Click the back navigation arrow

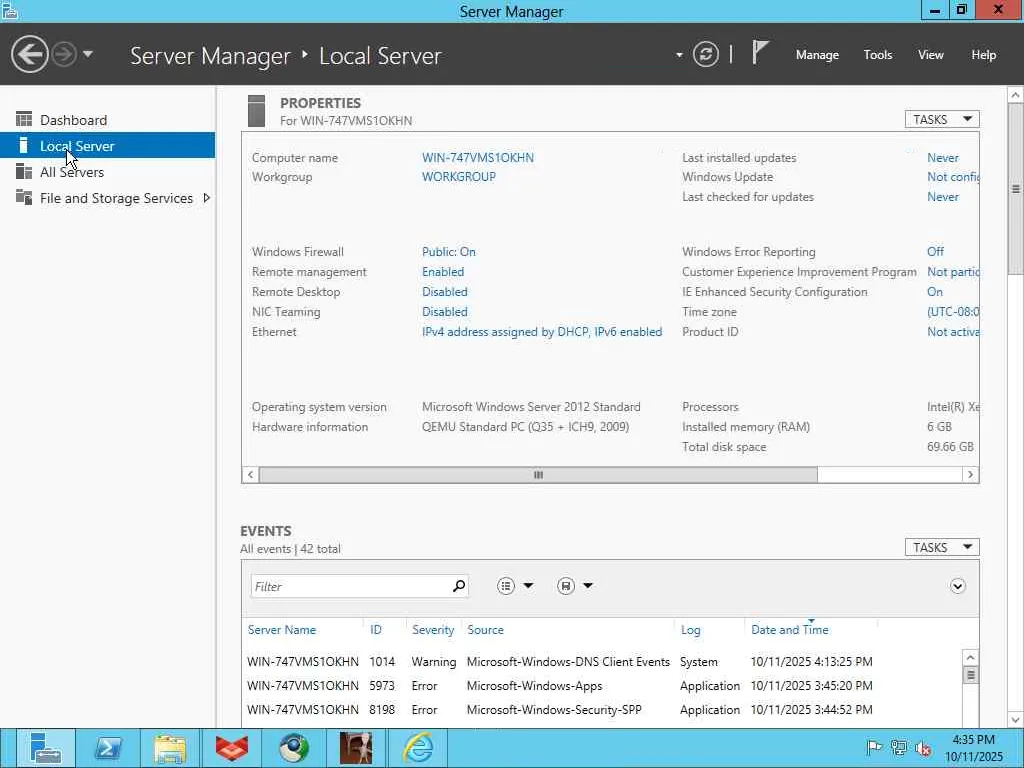[29, 54]
